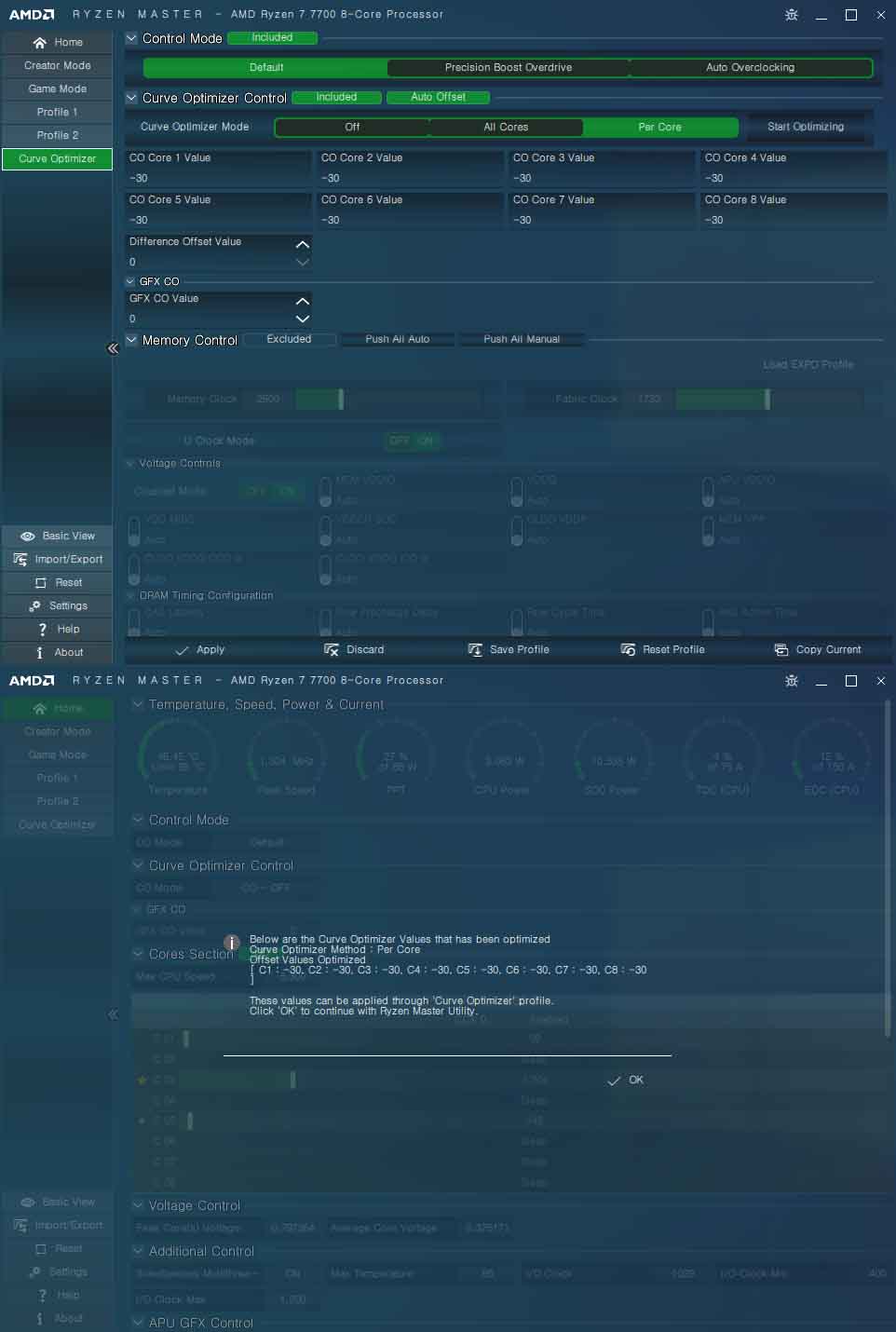Open Profile 1 tab in upper window
This screenshot has height=1332, width=896.
coord(57,113)
